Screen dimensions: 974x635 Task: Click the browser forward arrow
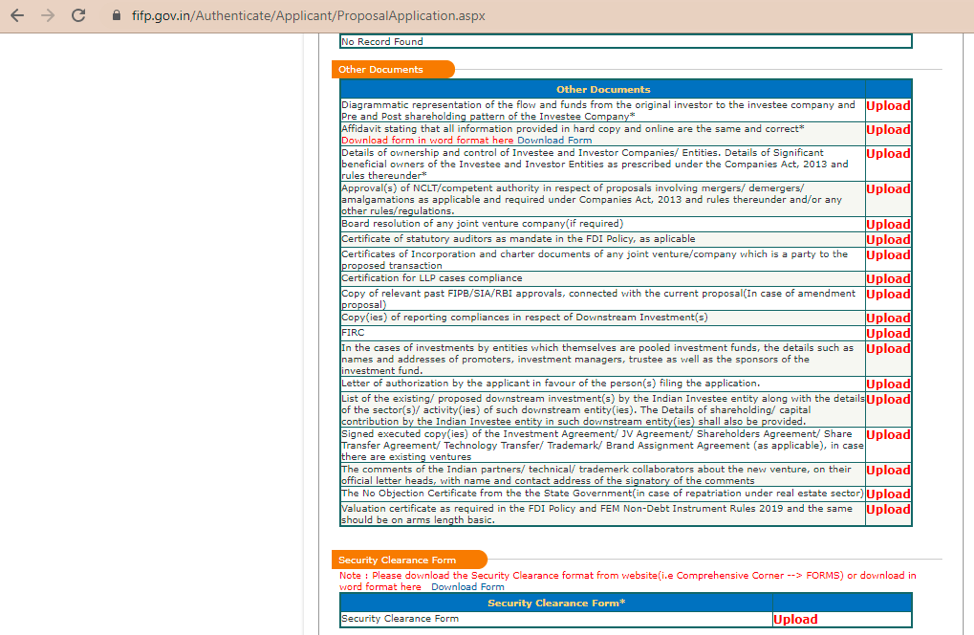47,15
